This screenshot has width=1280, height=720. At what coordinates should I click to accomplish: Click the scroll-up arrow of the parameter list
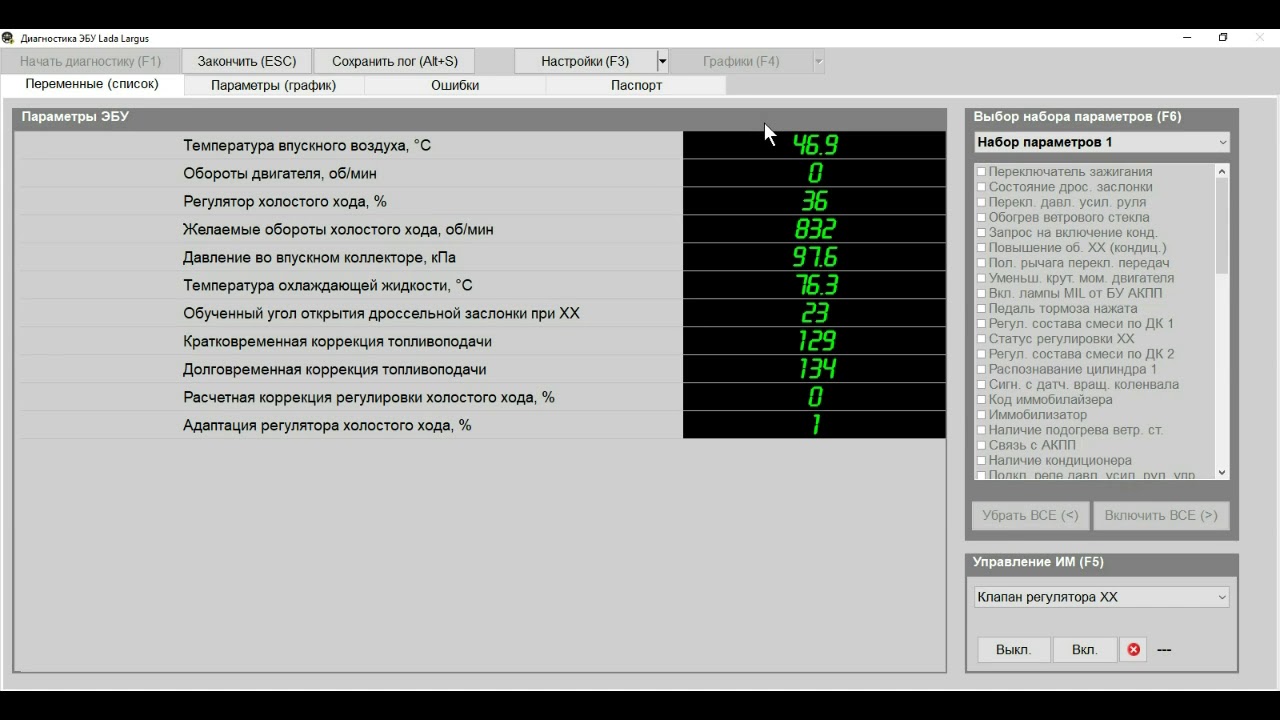click(x=1222, y=172)
